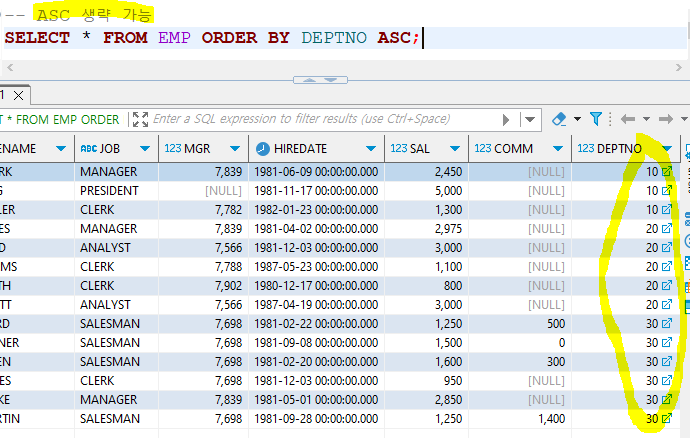Click the DEPTNO keyword in the query
690x438 pixels.
(334, 38)
